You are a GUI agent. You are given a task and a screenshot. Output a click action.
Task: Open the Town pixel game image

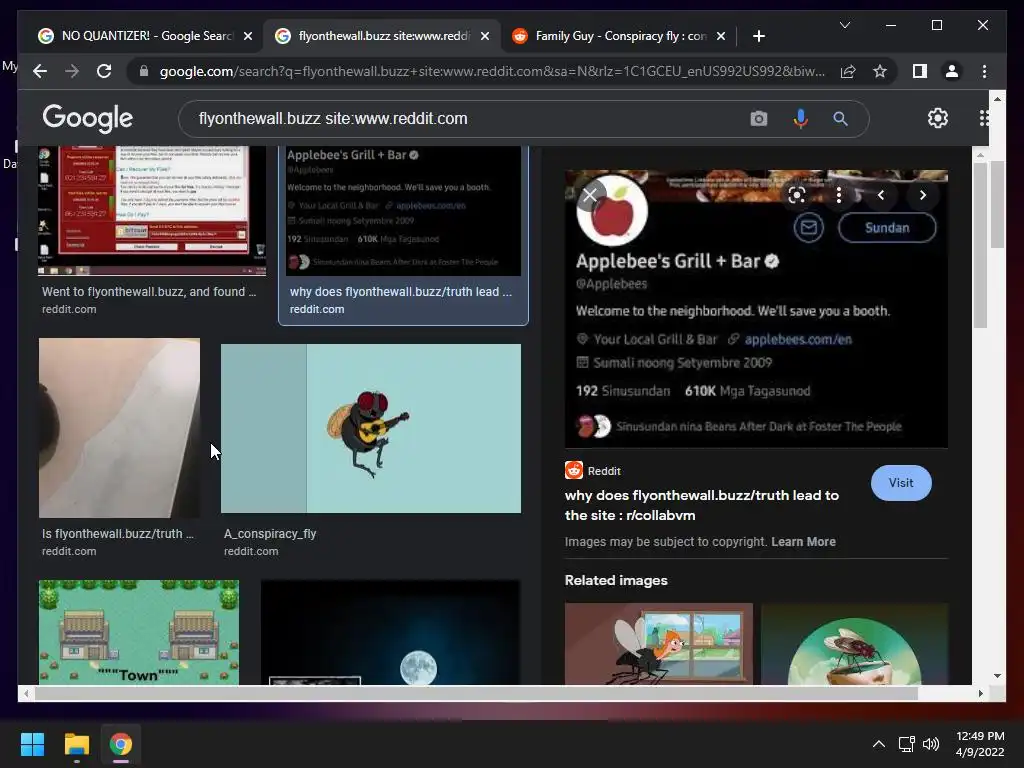pyautogui.click(x=138, y=632)
